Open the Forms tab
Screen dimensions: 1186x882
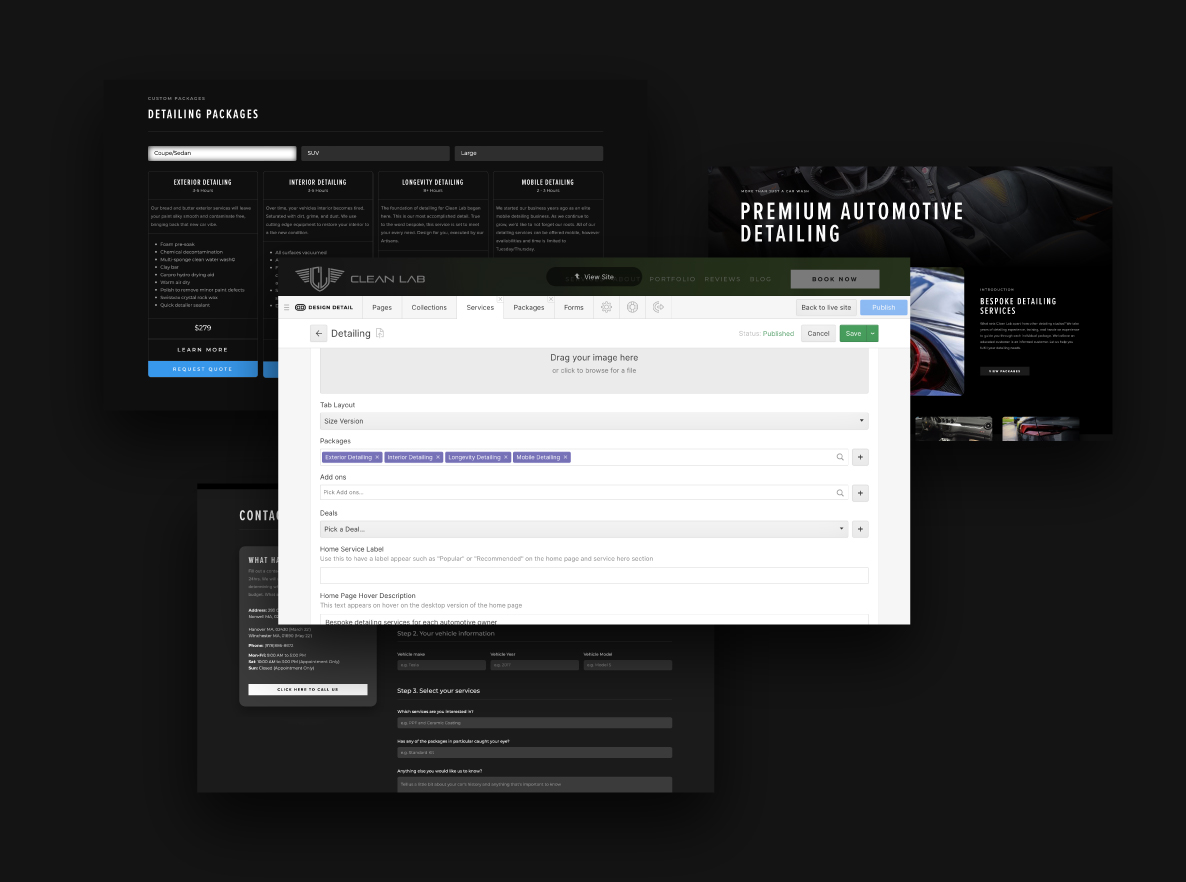[x=574, y=307]
